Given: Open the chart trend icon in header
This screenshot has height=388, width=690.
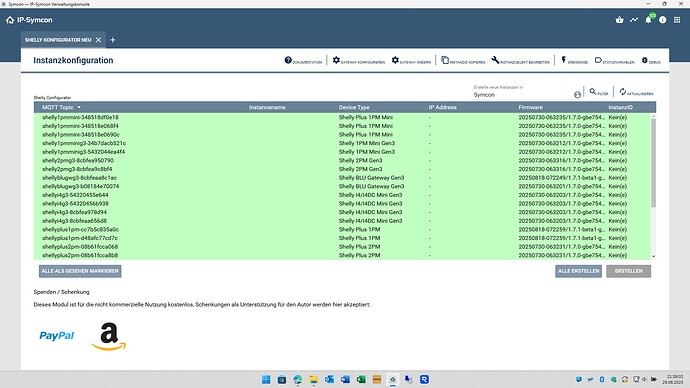Looking at the screenshot, I should 634,20.
